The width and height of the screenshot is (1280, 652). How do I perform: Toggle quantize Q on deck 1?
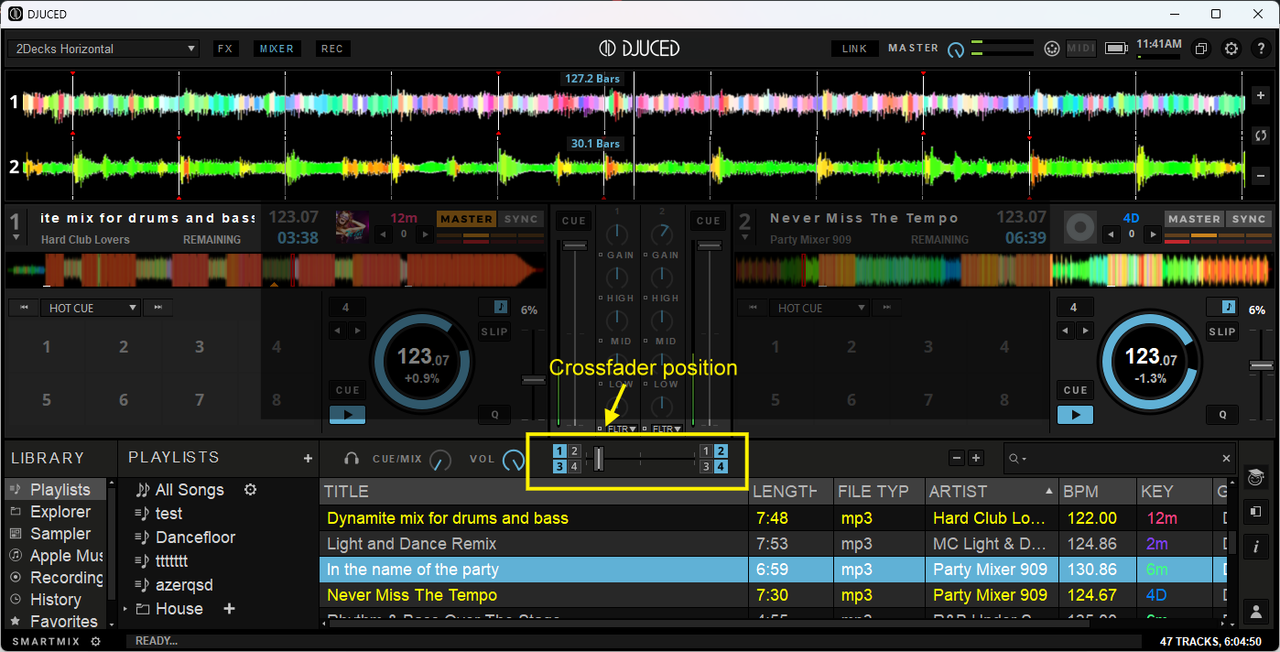[x=494, y=414]
